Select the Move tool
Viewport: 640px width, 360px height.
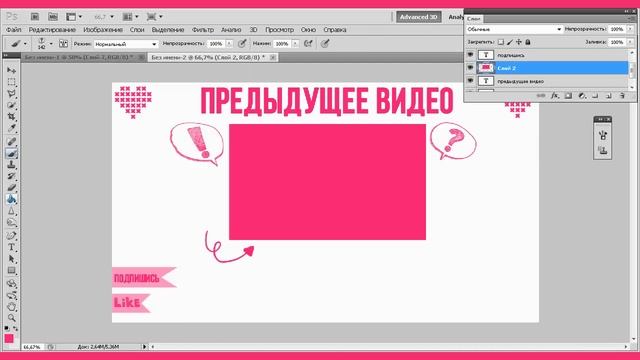pos(11,71)
